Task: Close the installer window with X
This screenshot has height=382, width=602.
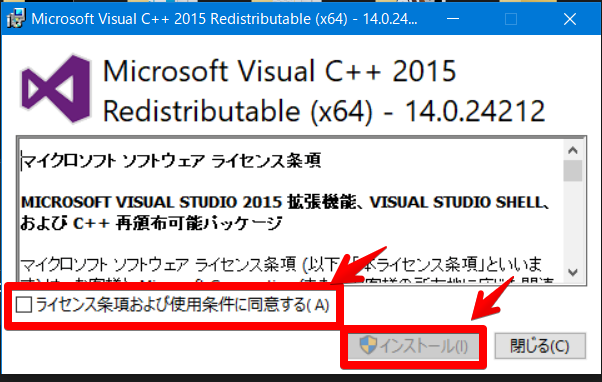Action: point(570,19)
